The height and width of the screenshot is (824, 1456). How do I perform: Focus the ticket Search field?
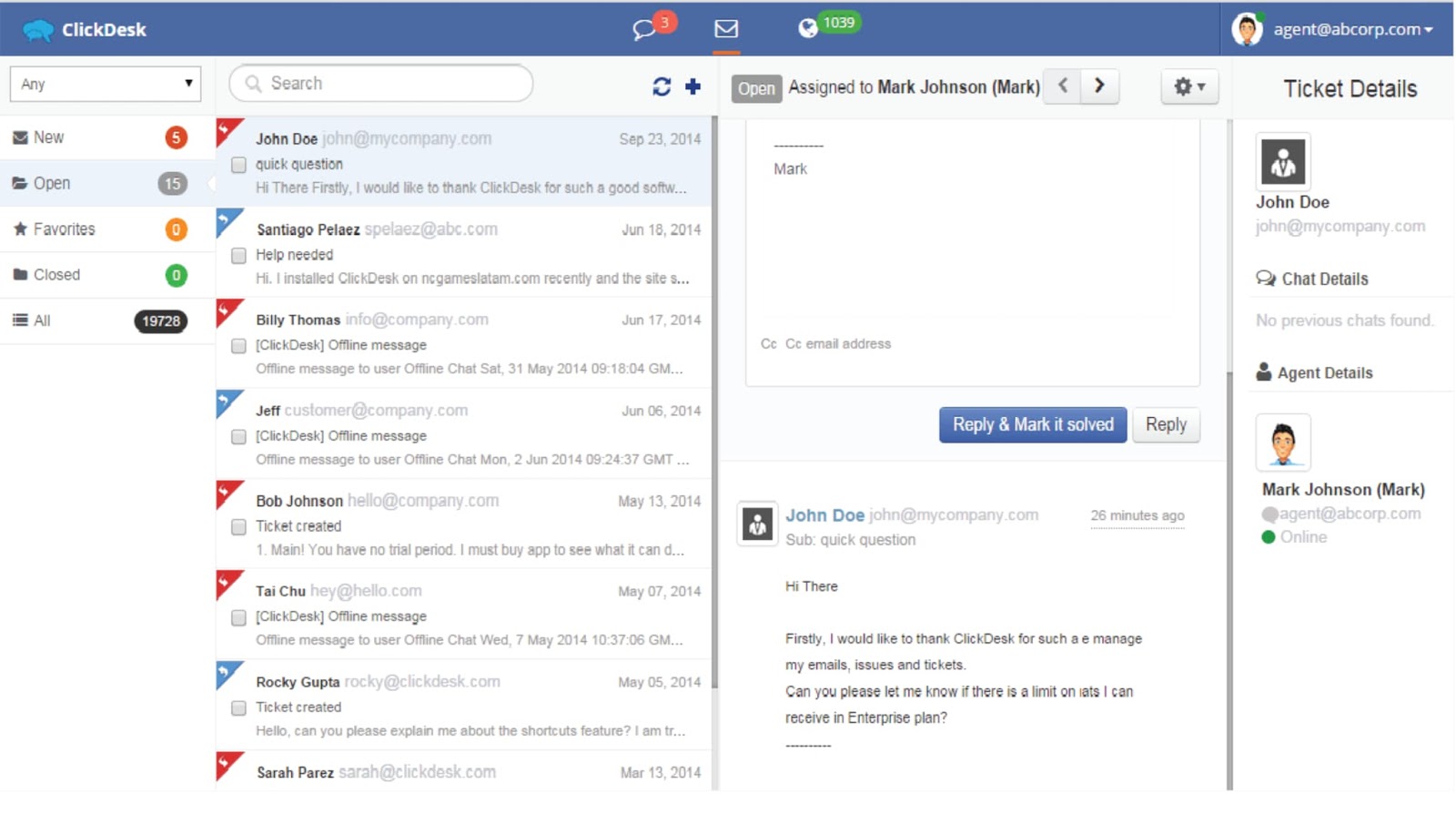tap(381, 83)
